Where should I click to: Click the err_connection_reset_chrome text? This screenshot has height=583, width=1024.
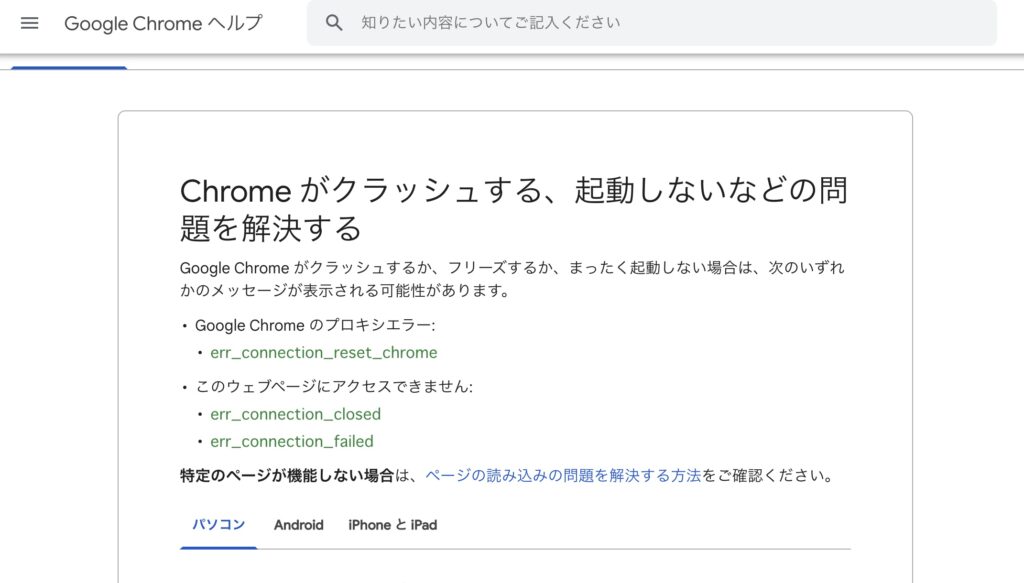click(x=324, y=353)
